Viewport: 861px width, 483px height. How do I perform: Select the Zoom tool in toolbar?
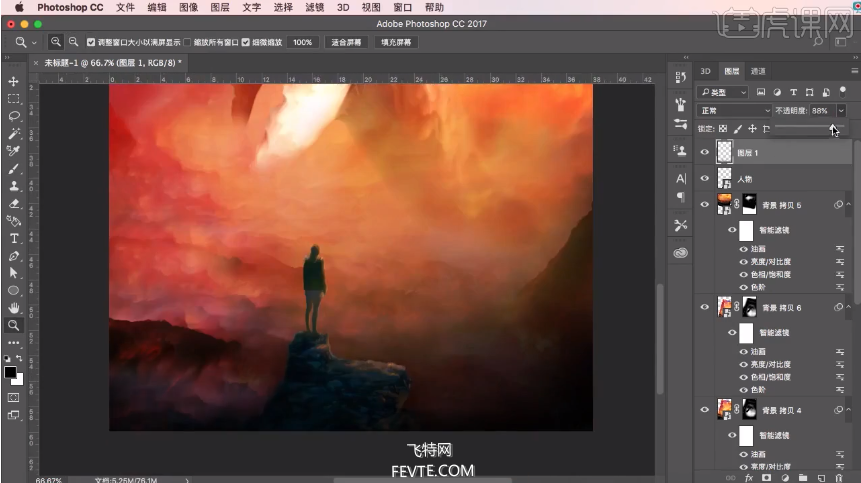coord(14,325)
